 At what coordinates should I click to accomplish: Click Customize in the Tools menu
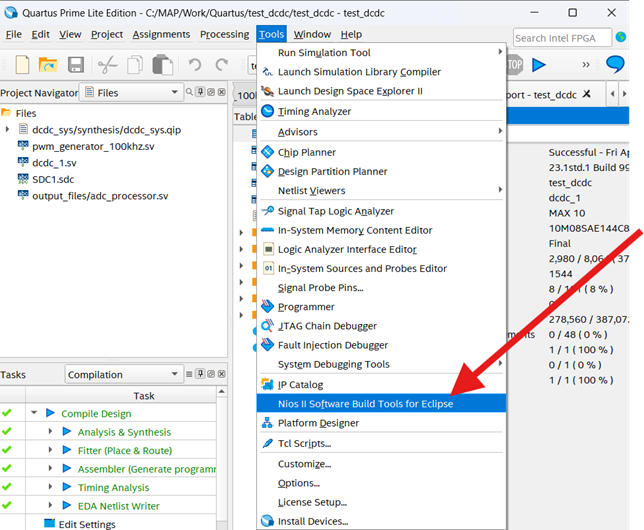pyautogui.click(x=382, y=464)
